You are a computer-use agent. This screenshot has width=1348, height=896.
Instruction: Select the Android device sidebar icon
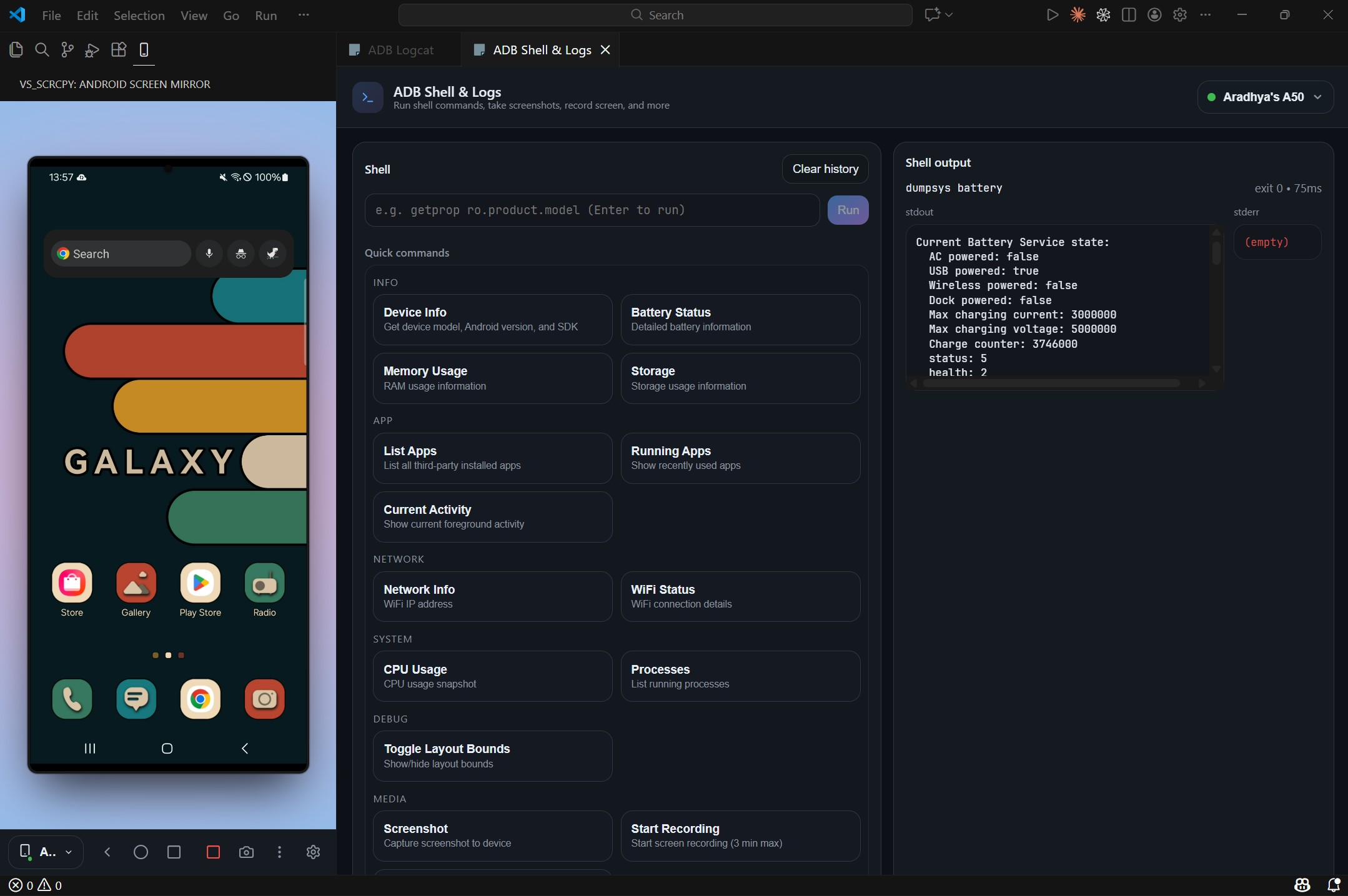144,50
